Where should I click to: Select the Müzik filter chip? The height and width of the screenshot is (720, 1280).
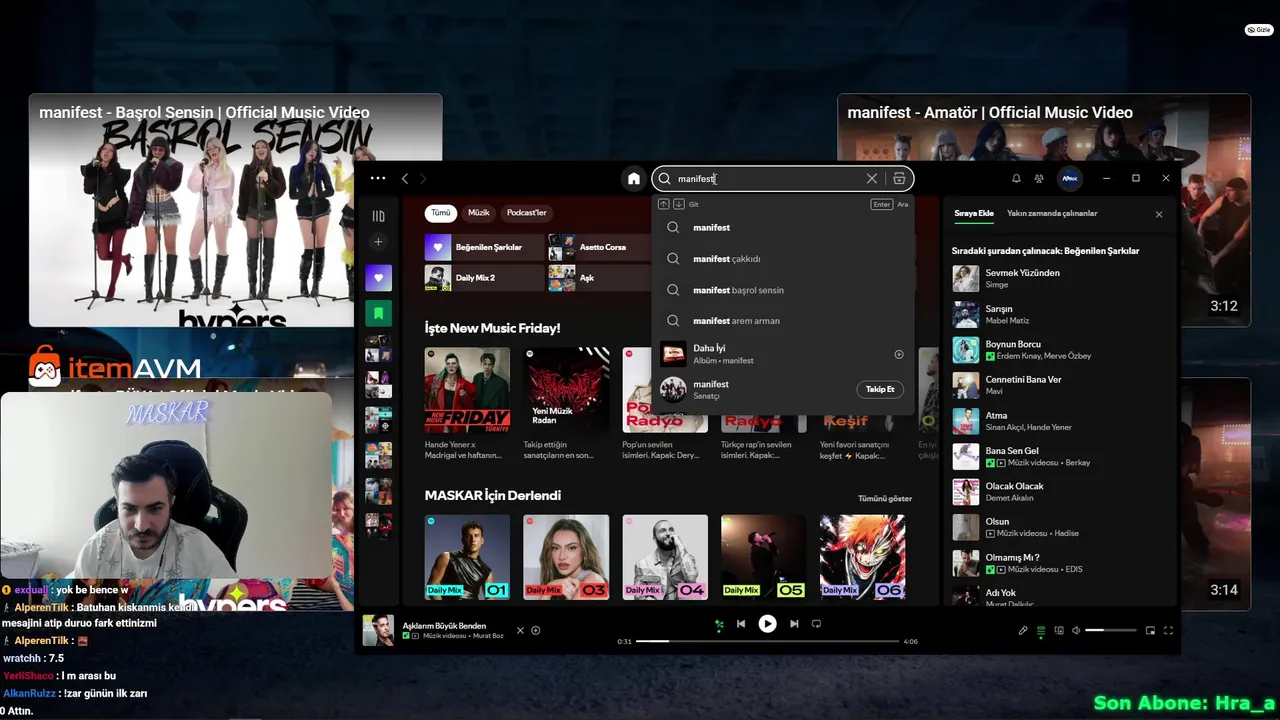(x=479, y=213)
